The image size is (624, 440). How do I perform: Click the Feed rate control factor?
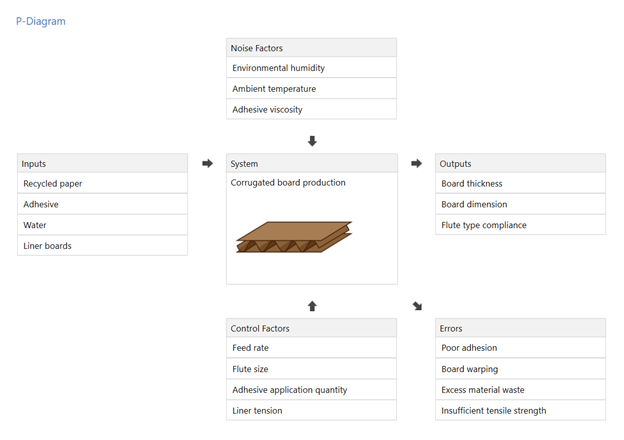[311, 348]
